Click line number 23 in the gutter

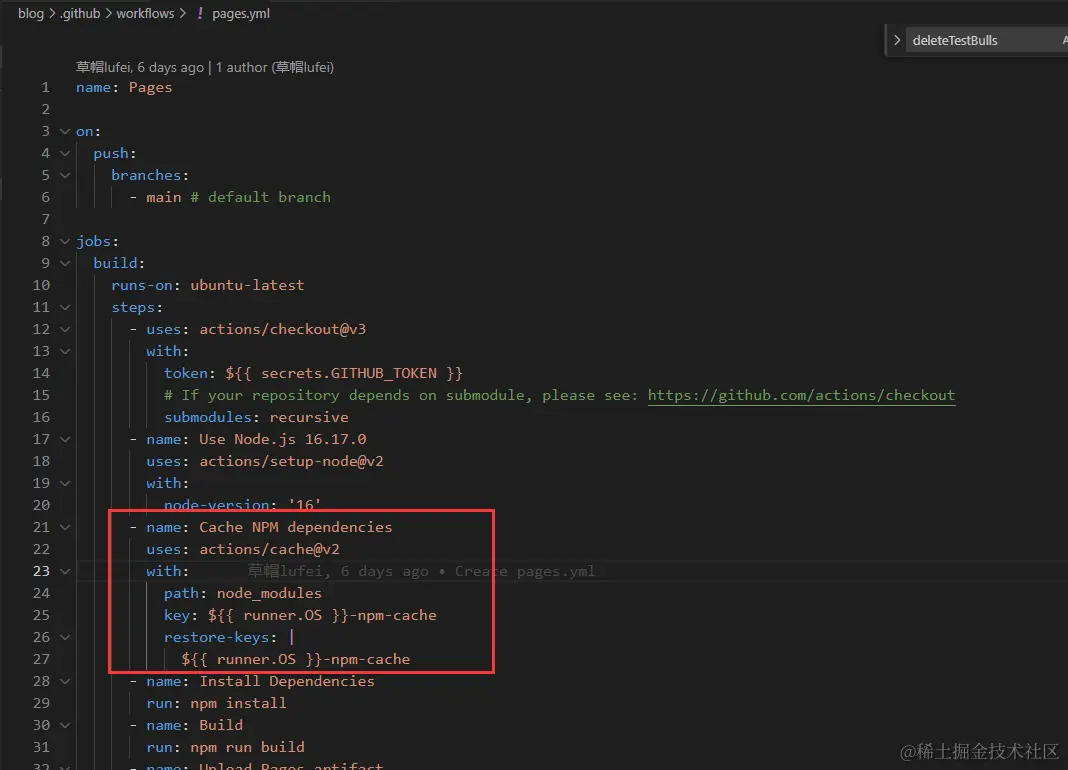[41, 571]
